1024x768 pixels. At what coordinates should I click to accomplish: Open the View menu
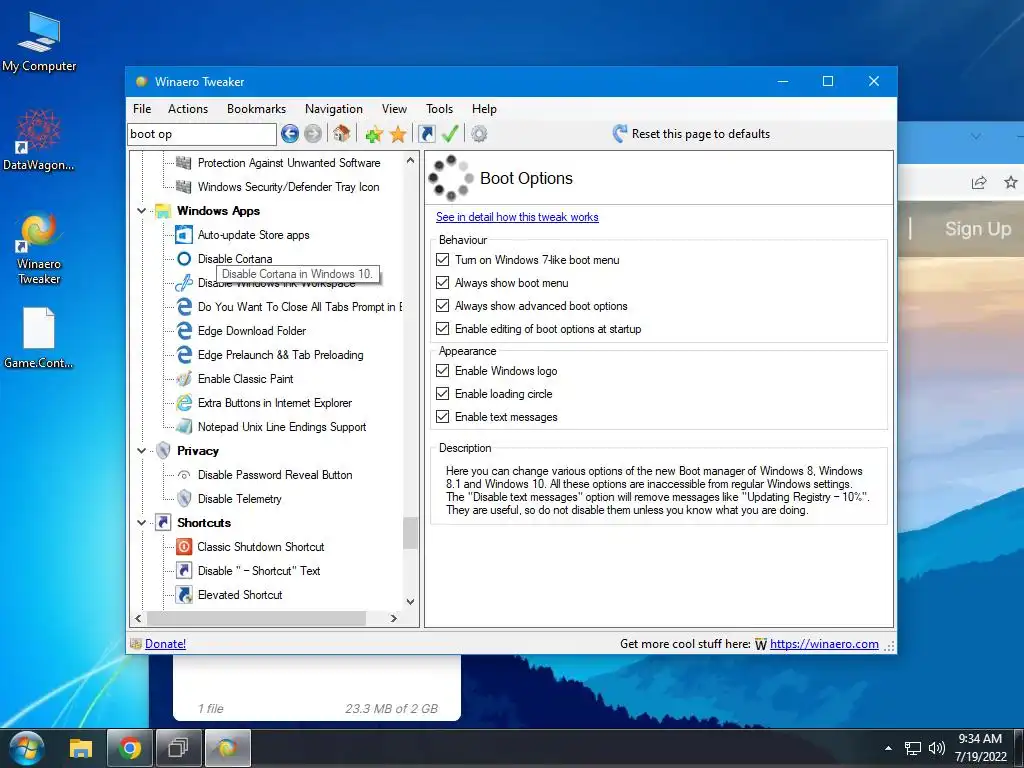coord(394,109)
